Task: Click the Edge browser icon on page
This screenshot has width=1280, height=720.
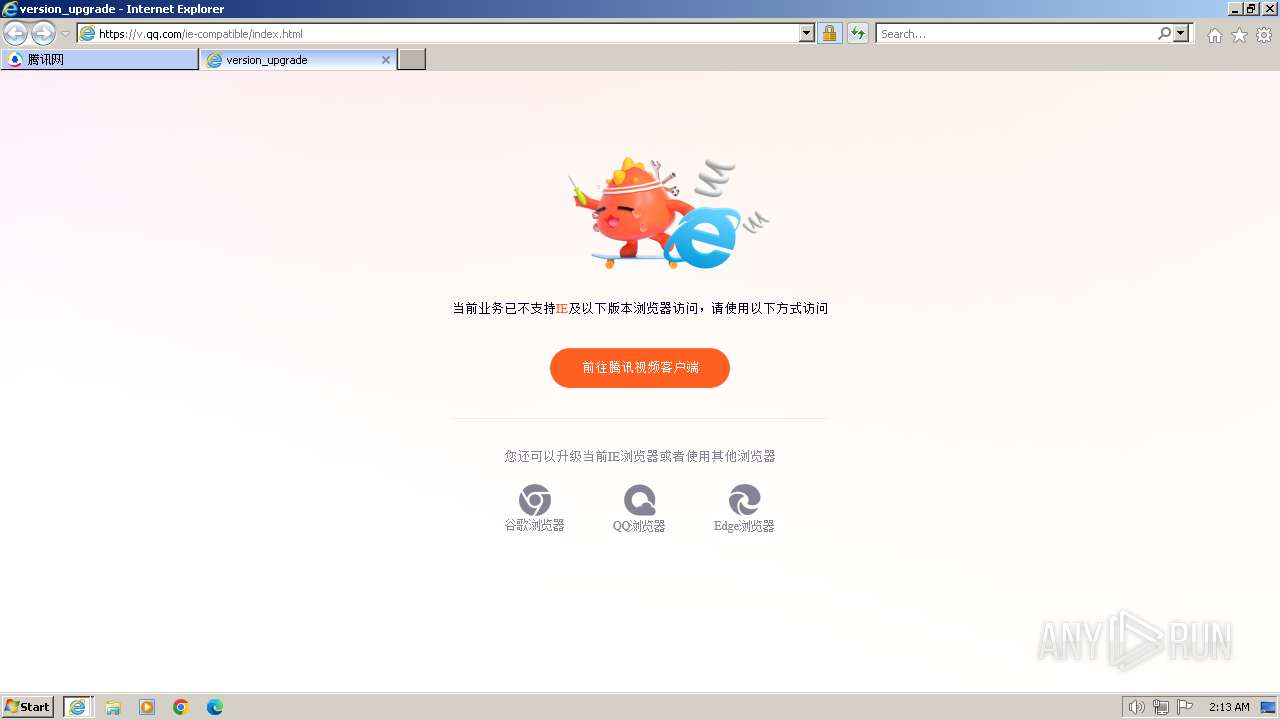Action: click(x=744, y=500)
